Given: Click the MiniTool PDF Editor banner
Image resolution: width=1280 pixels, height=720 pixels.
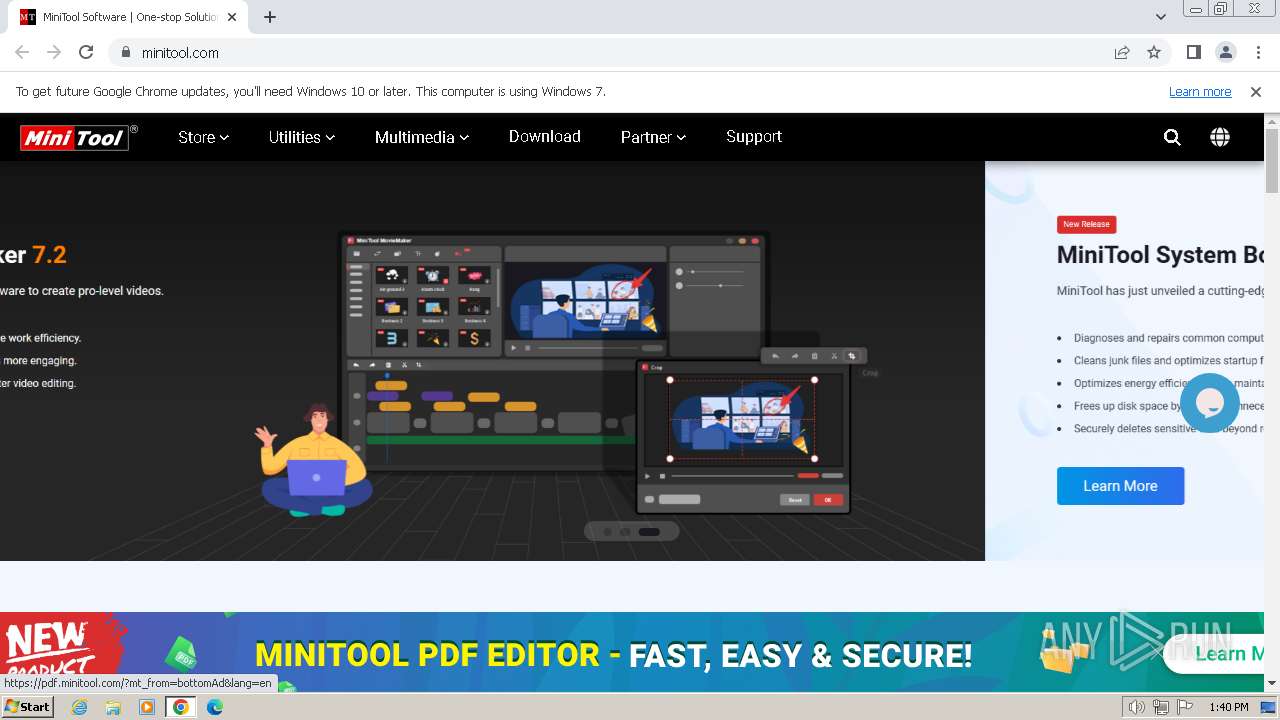Looking at the screenshot, I should 632,652.
